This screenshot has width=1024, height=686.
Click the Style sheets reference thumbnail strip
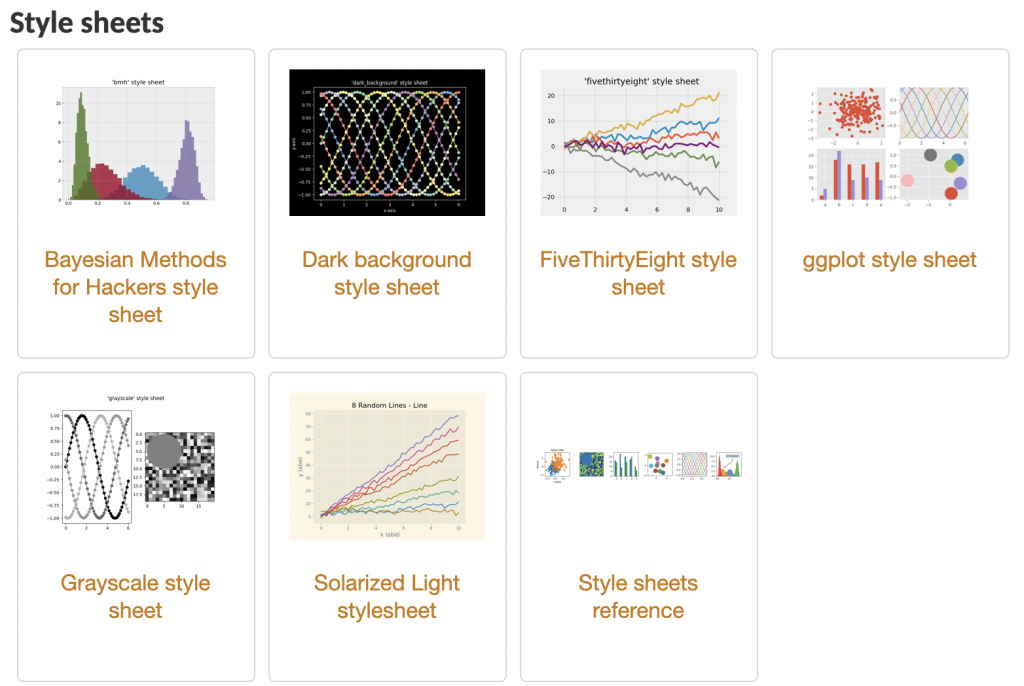[x=638, y=465]
